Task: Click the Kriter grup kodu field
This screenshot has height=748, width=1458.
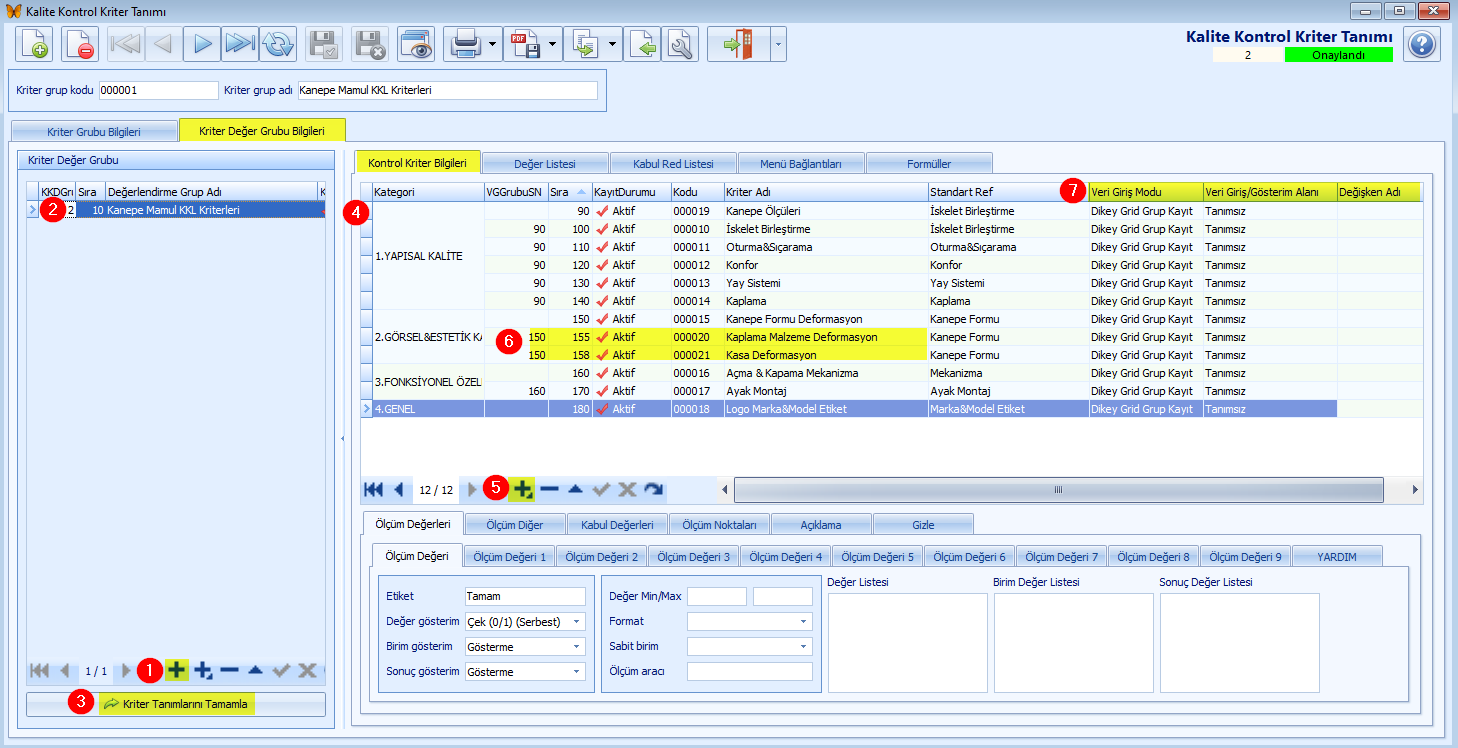Action: tap(158, 90)
